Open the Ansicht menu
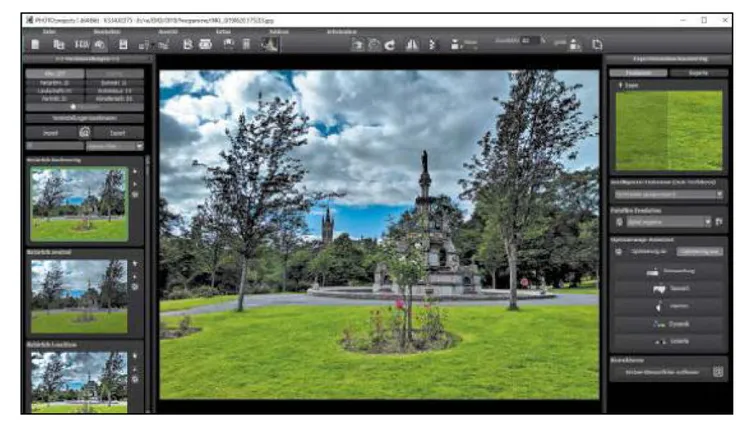Image resolution: width=750 pixels, height=421 pixels. [168, 32]
